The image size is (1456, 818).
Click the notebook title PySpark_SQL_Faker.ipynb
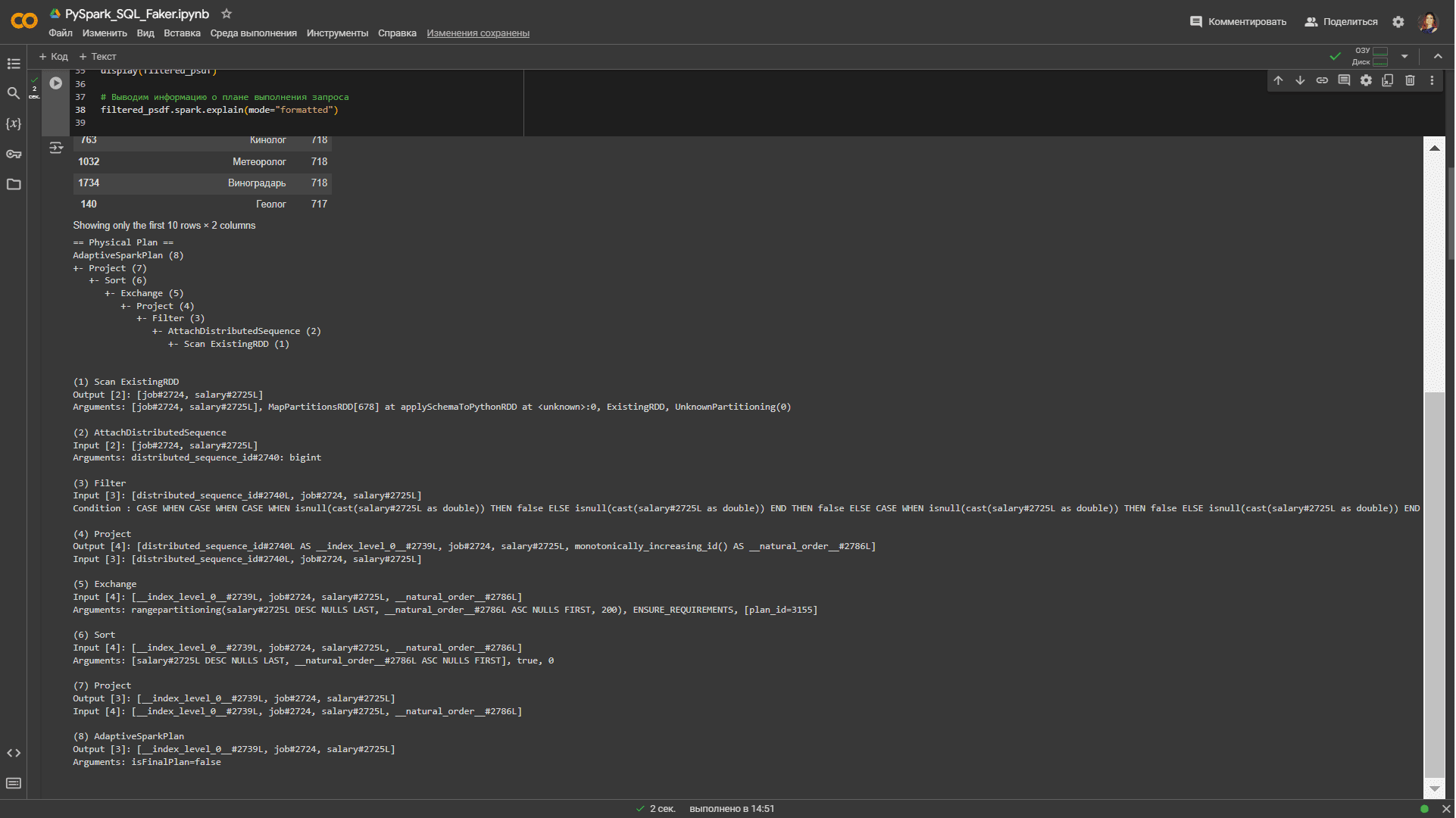click(137, 14)
